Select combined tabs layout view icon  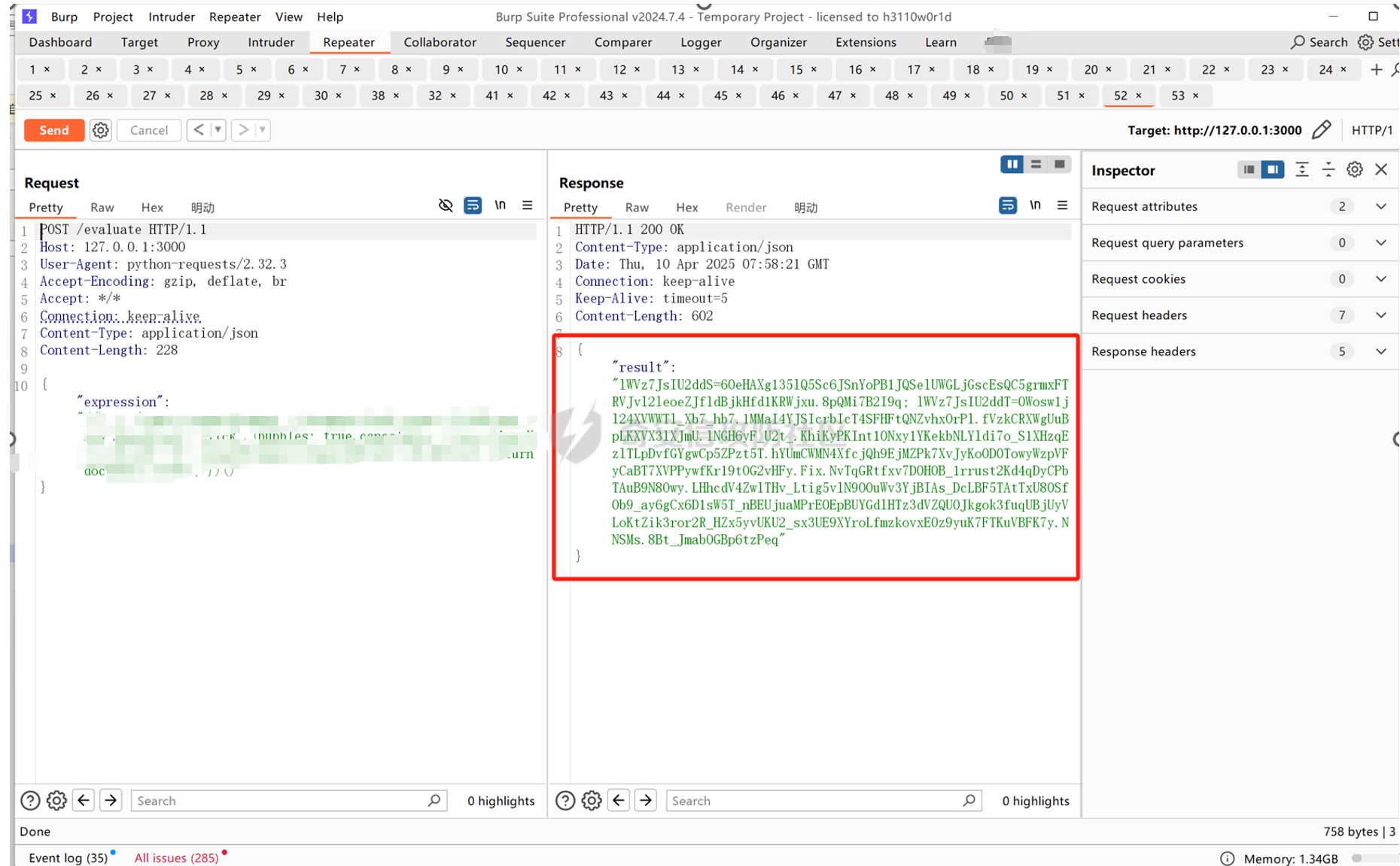(x=1059, y=164)
